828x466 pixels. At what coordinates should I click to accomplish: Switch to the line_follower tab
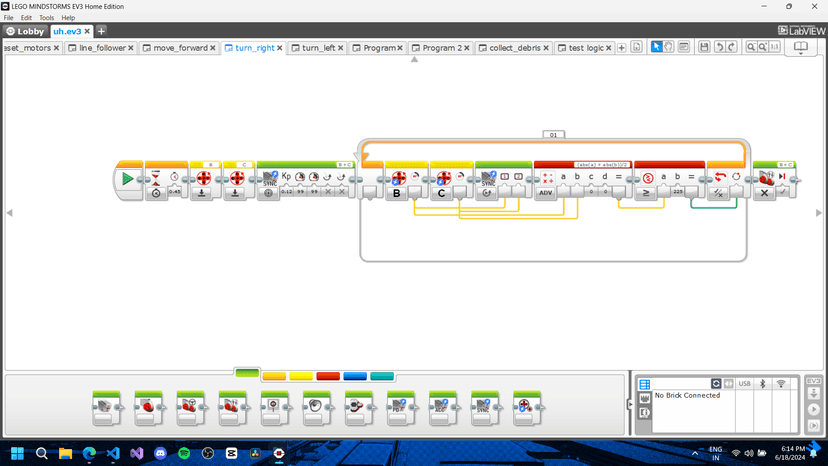point(102,48)
